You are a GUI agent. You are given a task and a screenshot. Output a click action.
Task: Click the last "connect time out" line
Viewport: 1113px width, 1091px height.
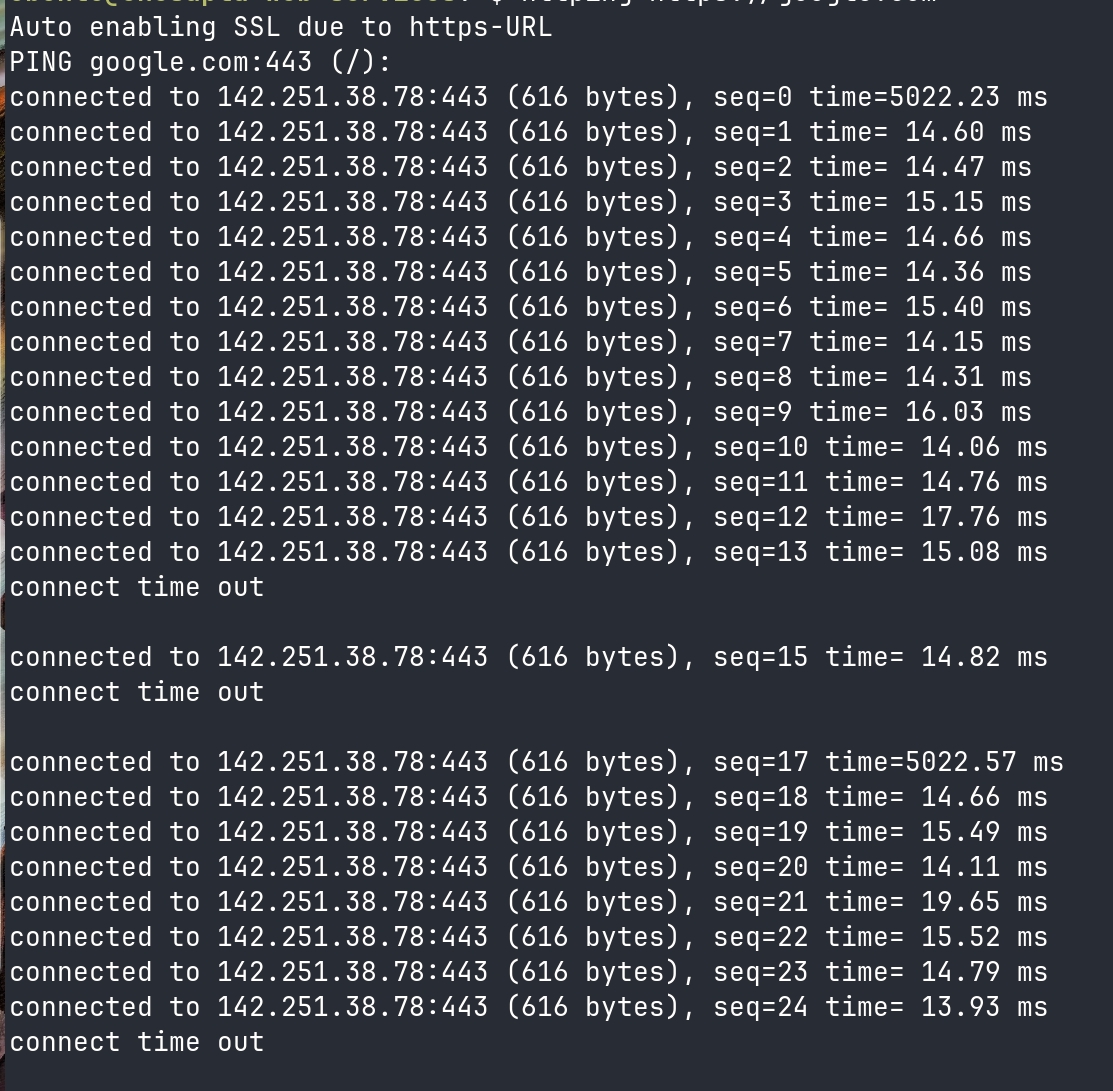coord(137,1042)
